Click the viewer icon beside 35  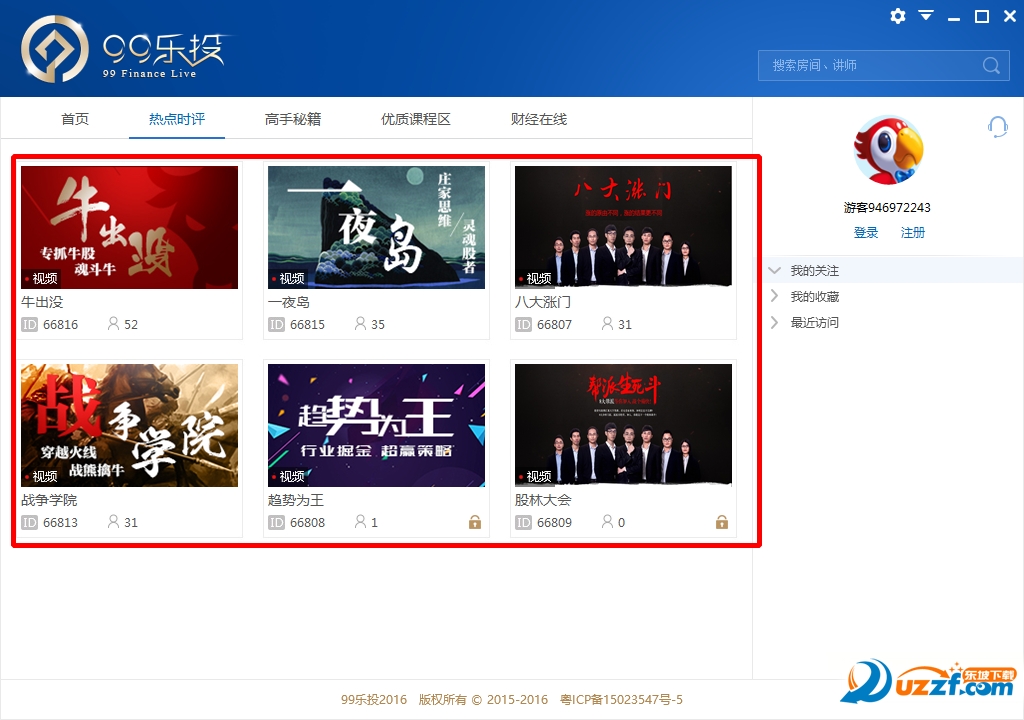(360, 323)
